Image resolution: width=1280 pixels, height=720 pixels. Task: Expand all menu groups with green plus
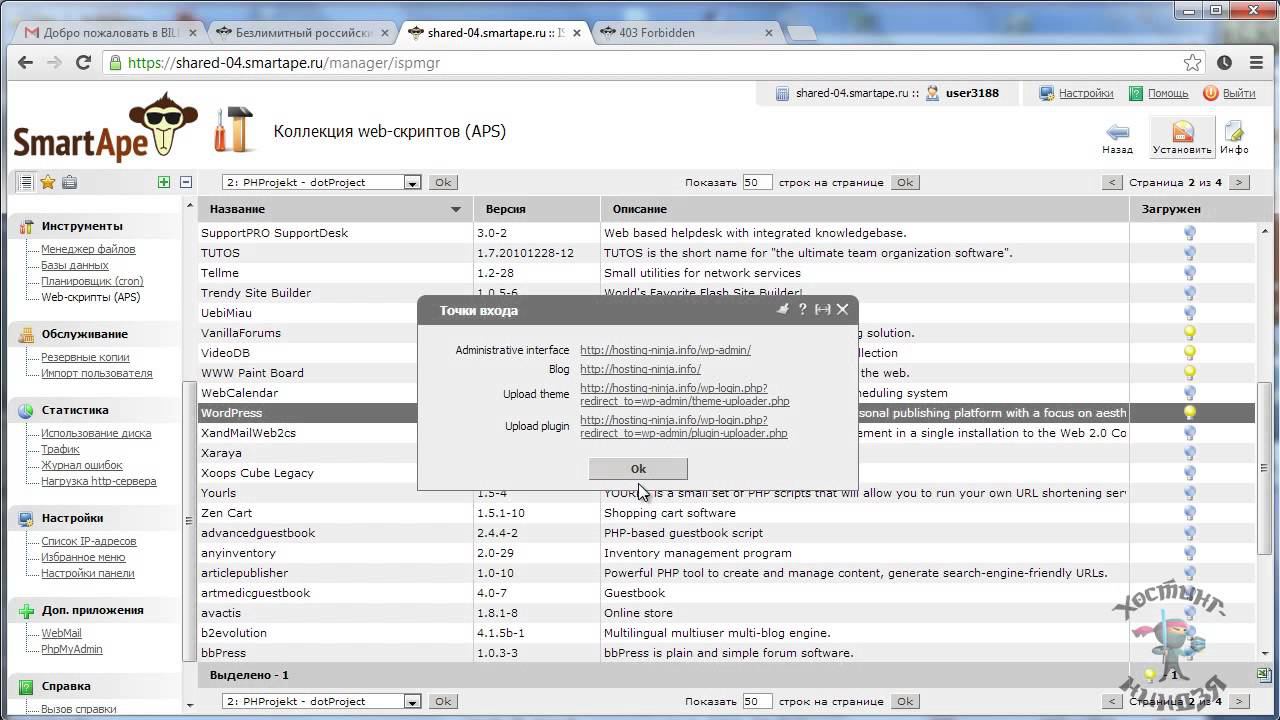(164, 182)
